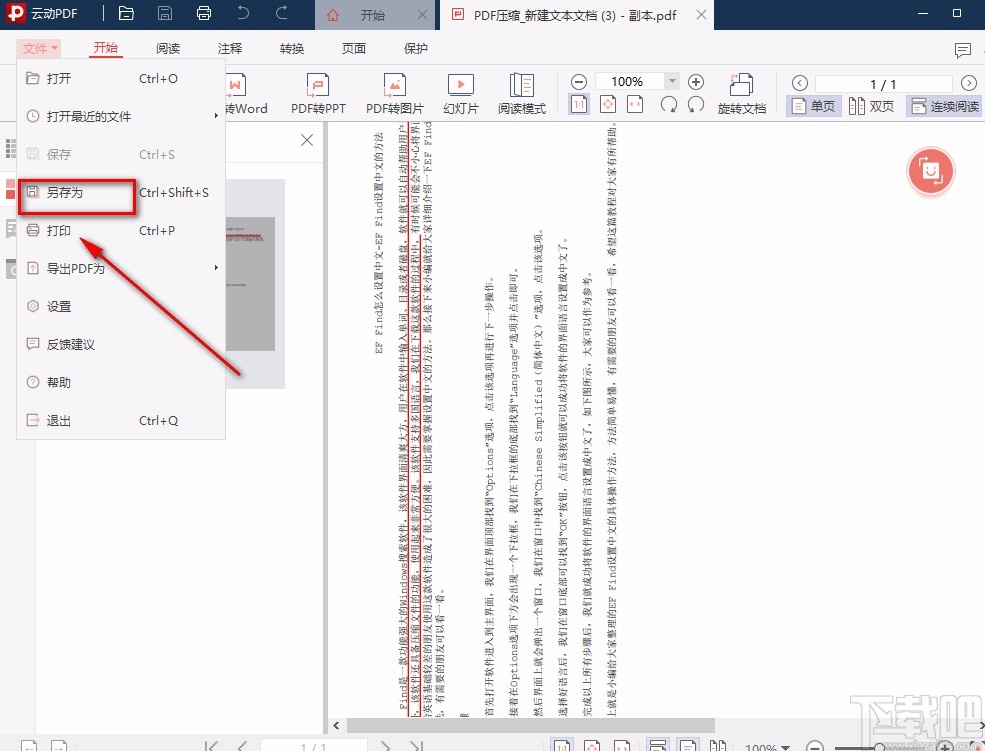Redo with the title bar redo arrow

click(282, 13)
